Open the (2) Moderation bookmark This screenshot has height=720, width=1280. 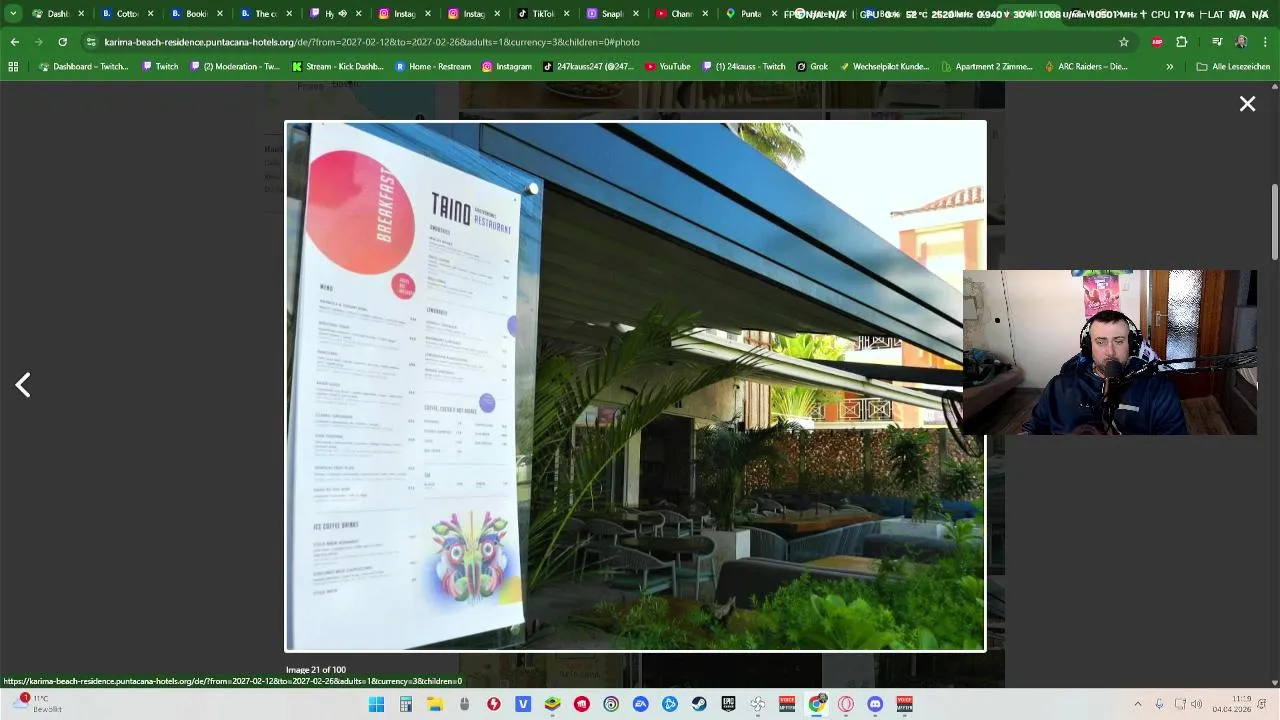point(235,66)
